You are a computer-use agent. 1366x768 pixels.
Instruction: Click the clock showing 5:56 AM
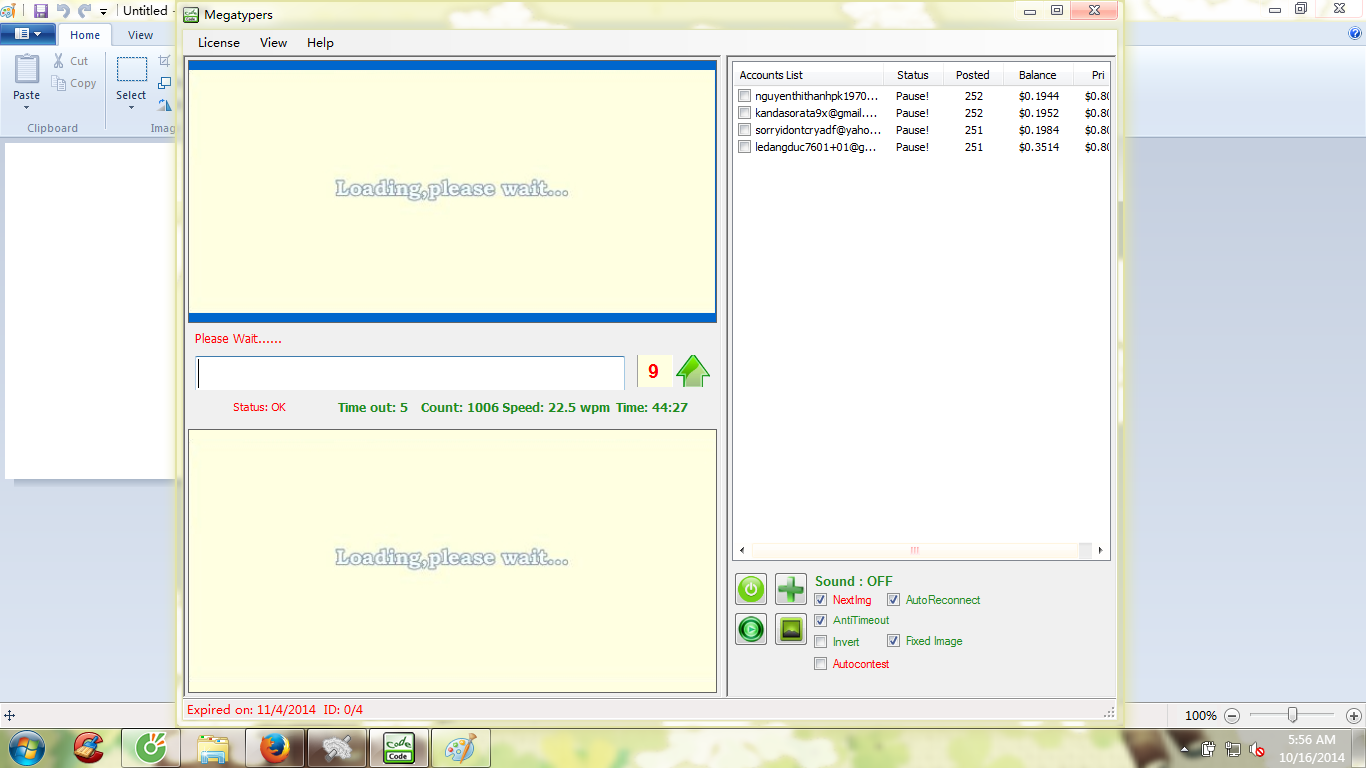1312,740
